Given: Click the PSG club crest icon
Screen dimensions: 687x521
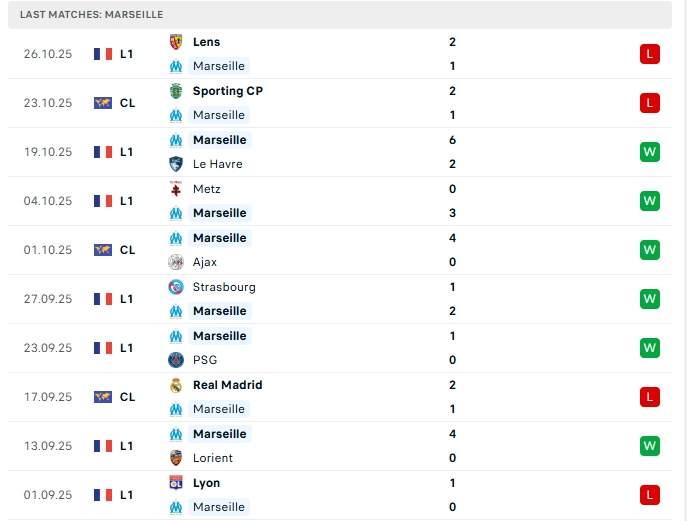Looking at the screenshot, I should click(x=177, y=360).
